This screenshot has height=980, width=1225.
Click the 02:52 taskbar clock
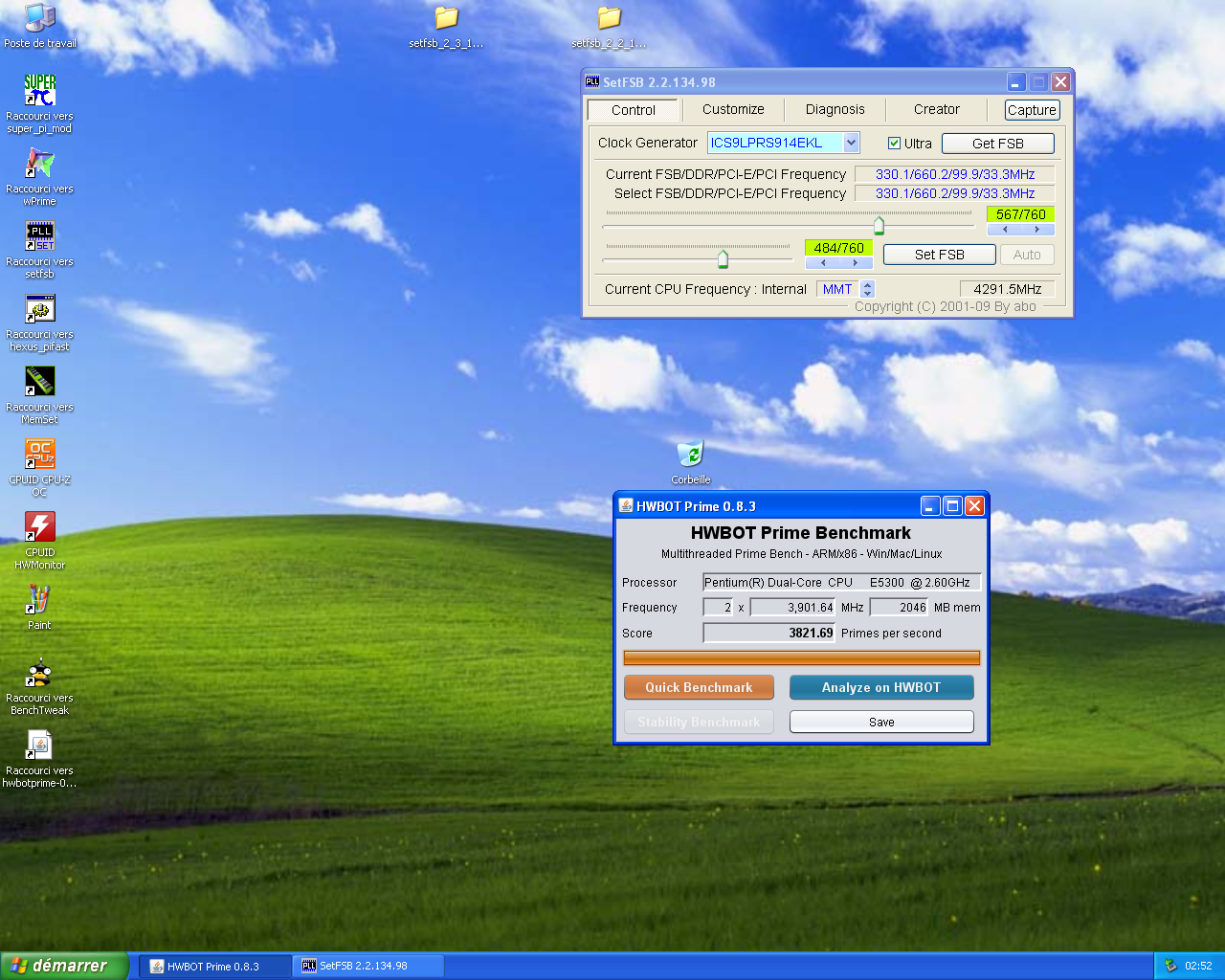[1198, 966]
